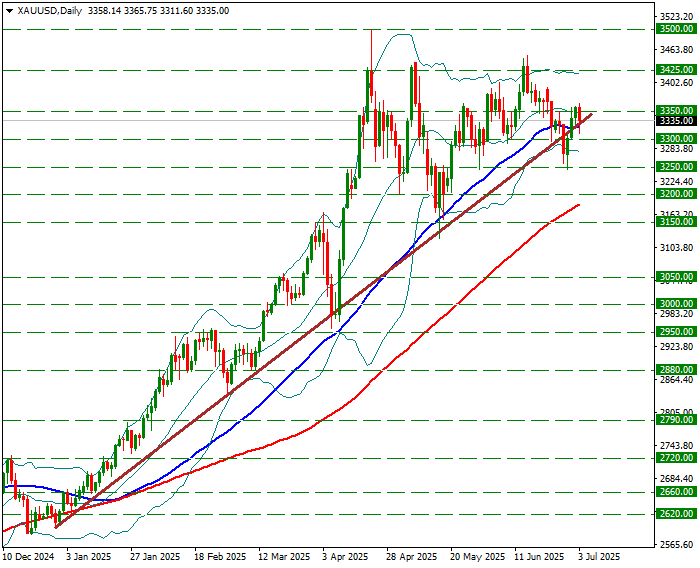Click the current price 3335.00 label

click(x=676, y=121)
